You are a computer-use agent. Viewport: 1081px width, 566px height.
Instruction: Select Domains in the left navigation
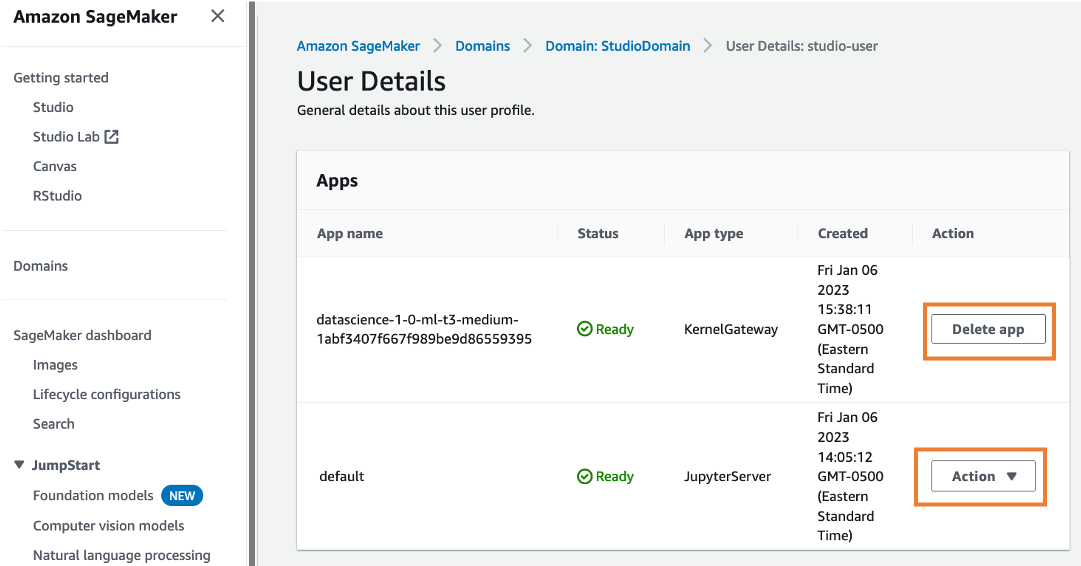(x=41, y=266)
